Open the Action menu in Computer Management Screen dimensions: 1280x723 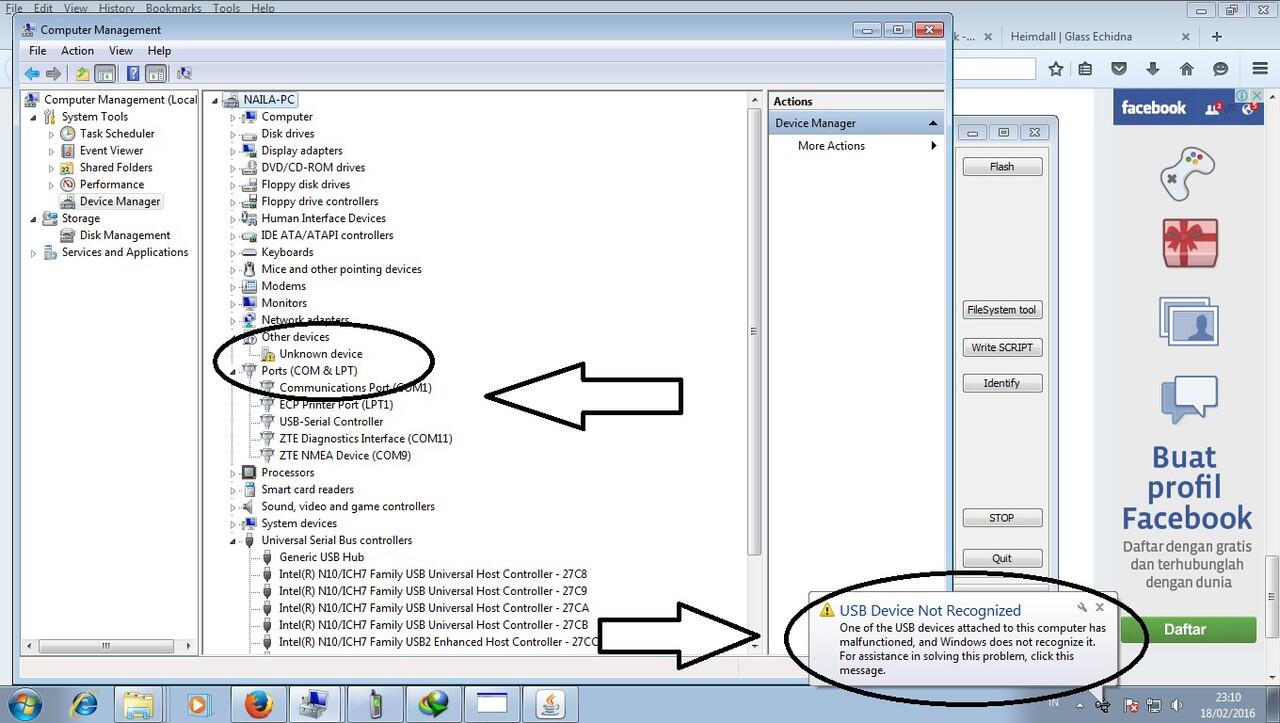pos(78,51)
